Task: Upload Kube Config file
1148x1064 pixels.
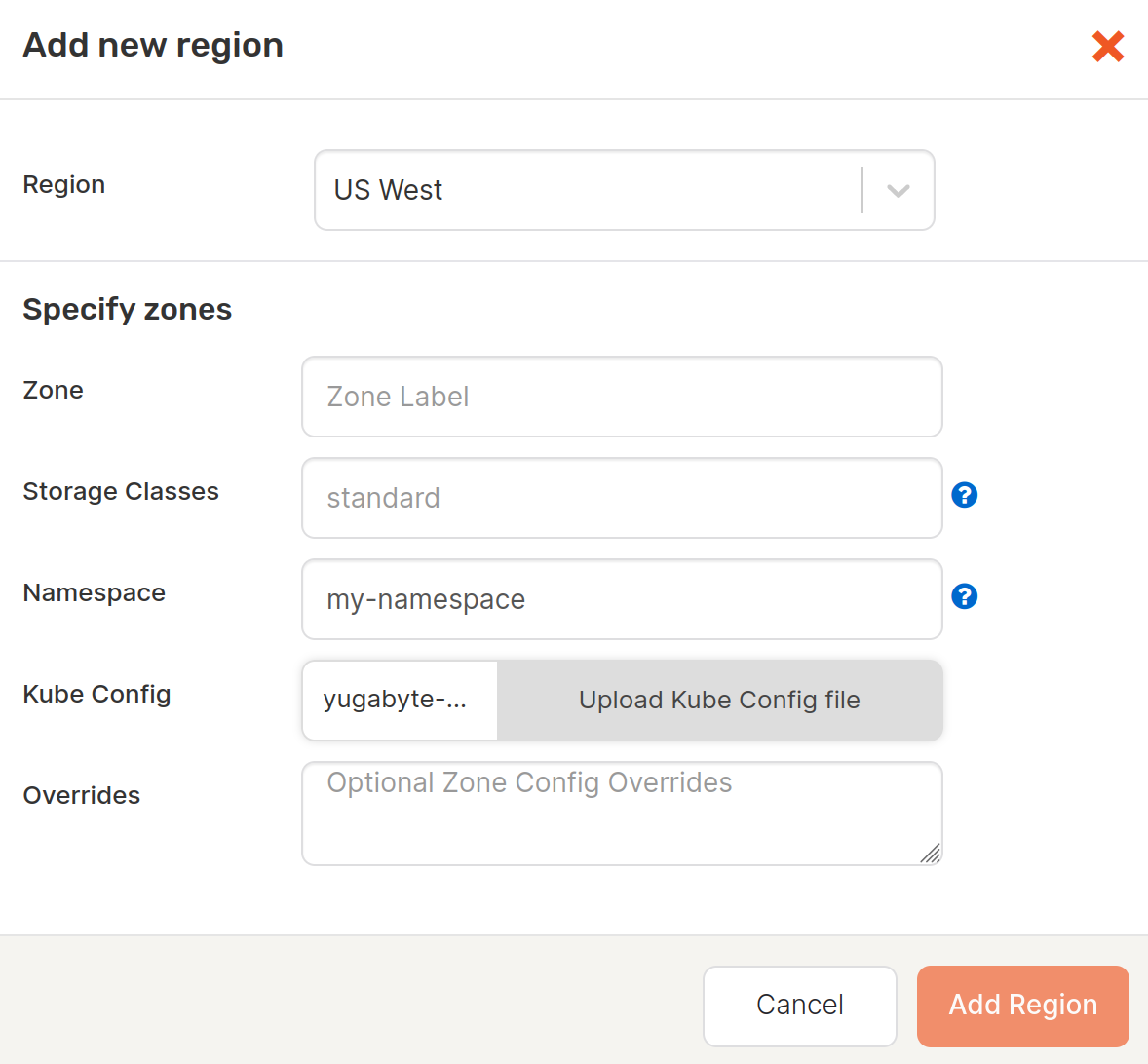Action: tap(720, 701)
